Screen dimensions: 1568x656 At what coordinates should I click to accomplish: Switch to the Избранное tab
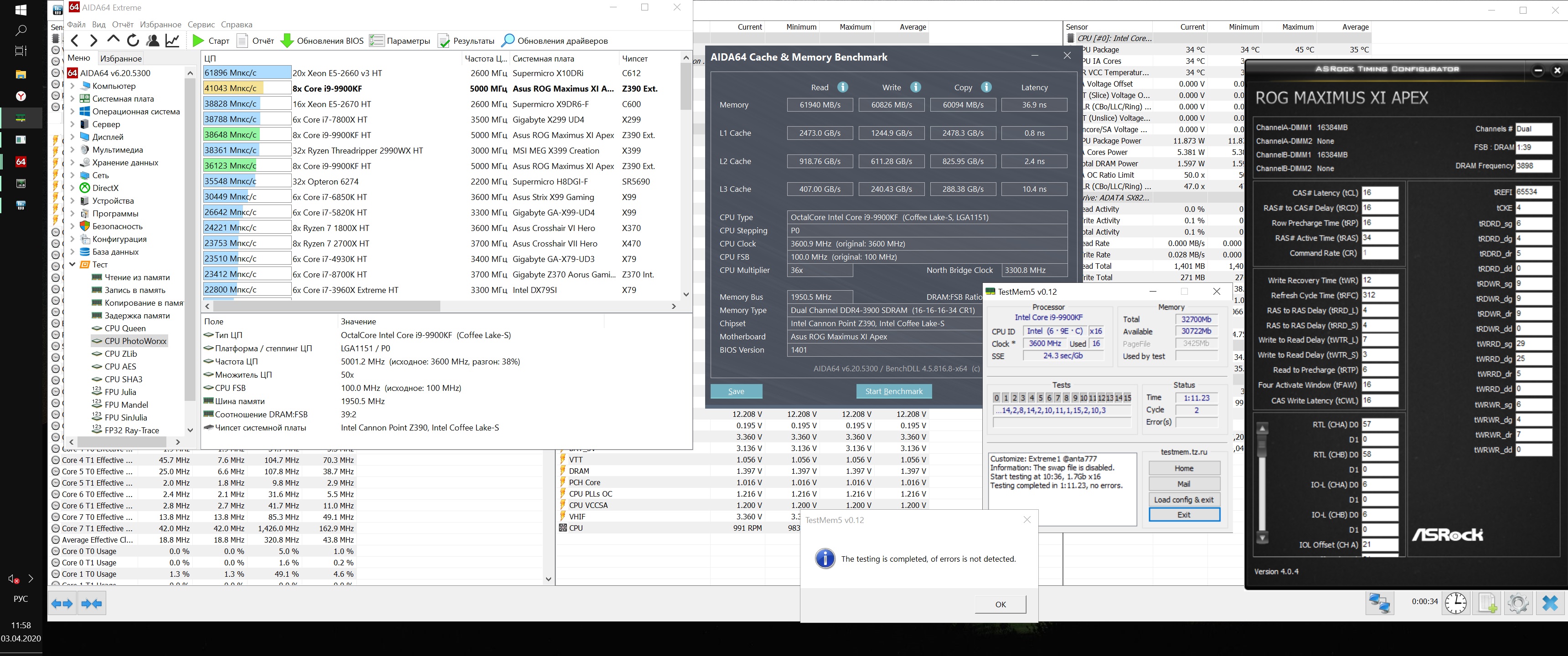[x=120, y=58]
